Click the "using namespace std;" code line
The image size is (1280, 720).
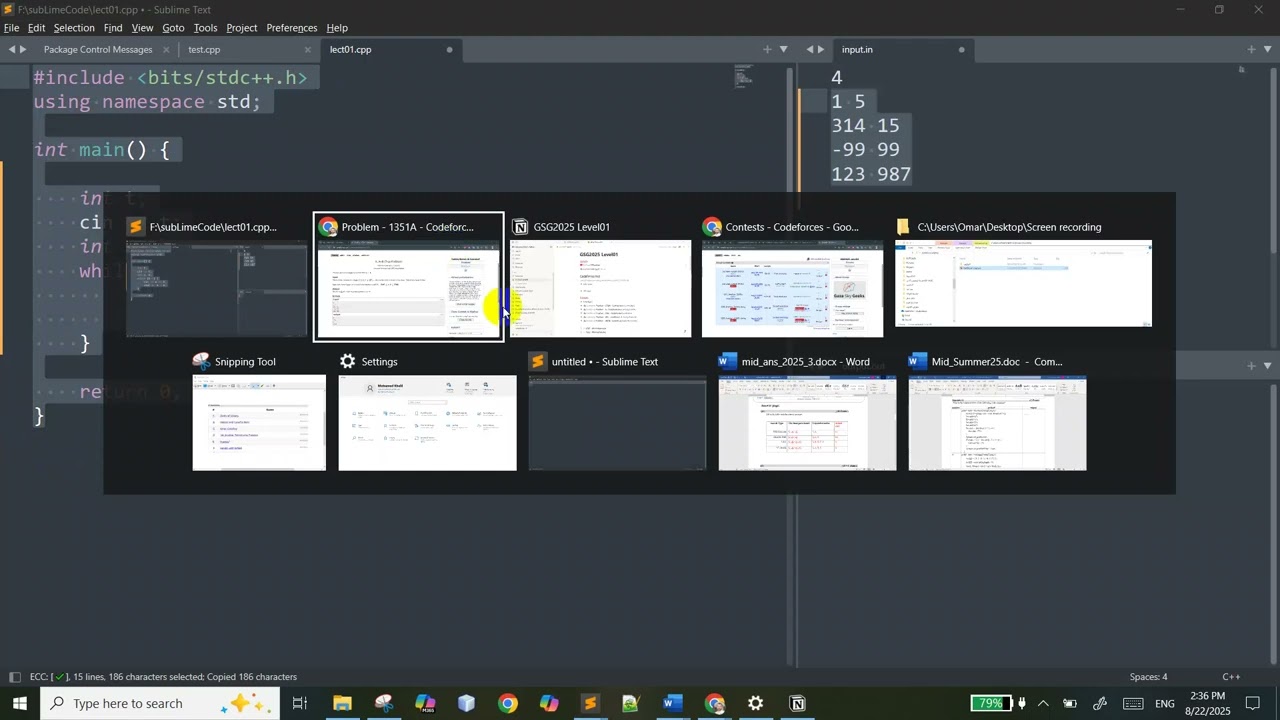tap(147, 102)
